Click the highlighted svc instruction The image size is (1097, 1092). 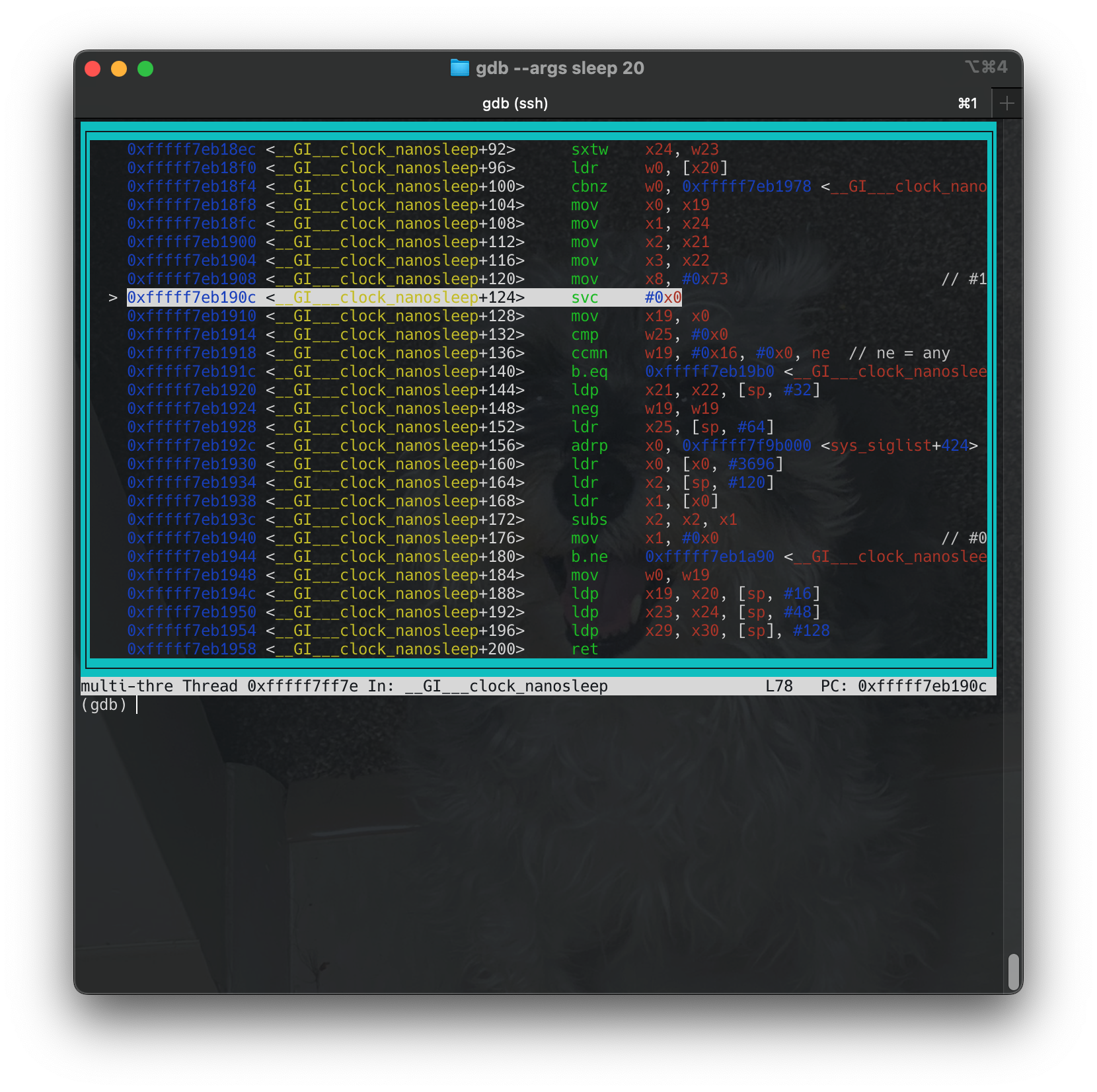tap(584, 297)
